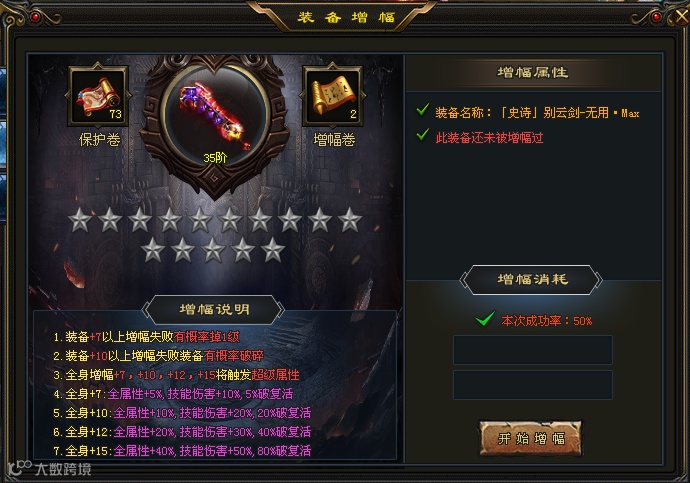Click the 保护卷 protection scroll icon

(98, 96)
